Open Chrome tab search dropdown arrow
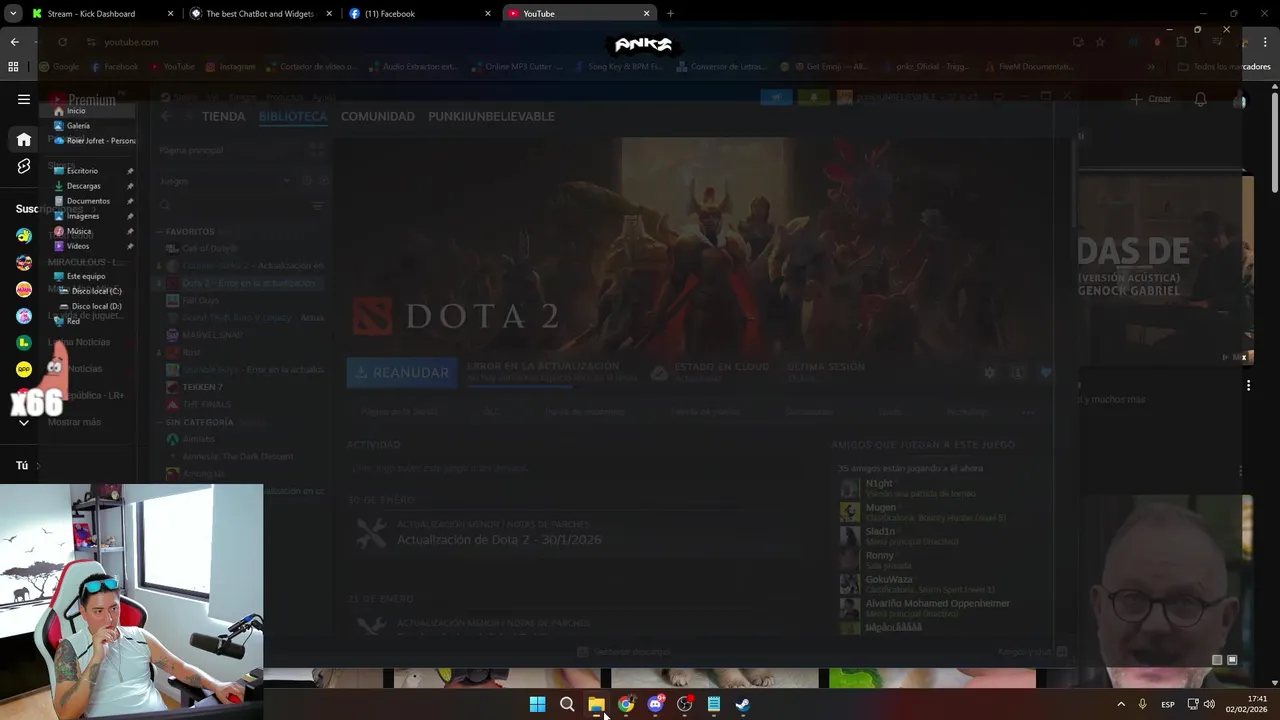This screenshot has height=720, width=1280. click(x=13, y=14)
